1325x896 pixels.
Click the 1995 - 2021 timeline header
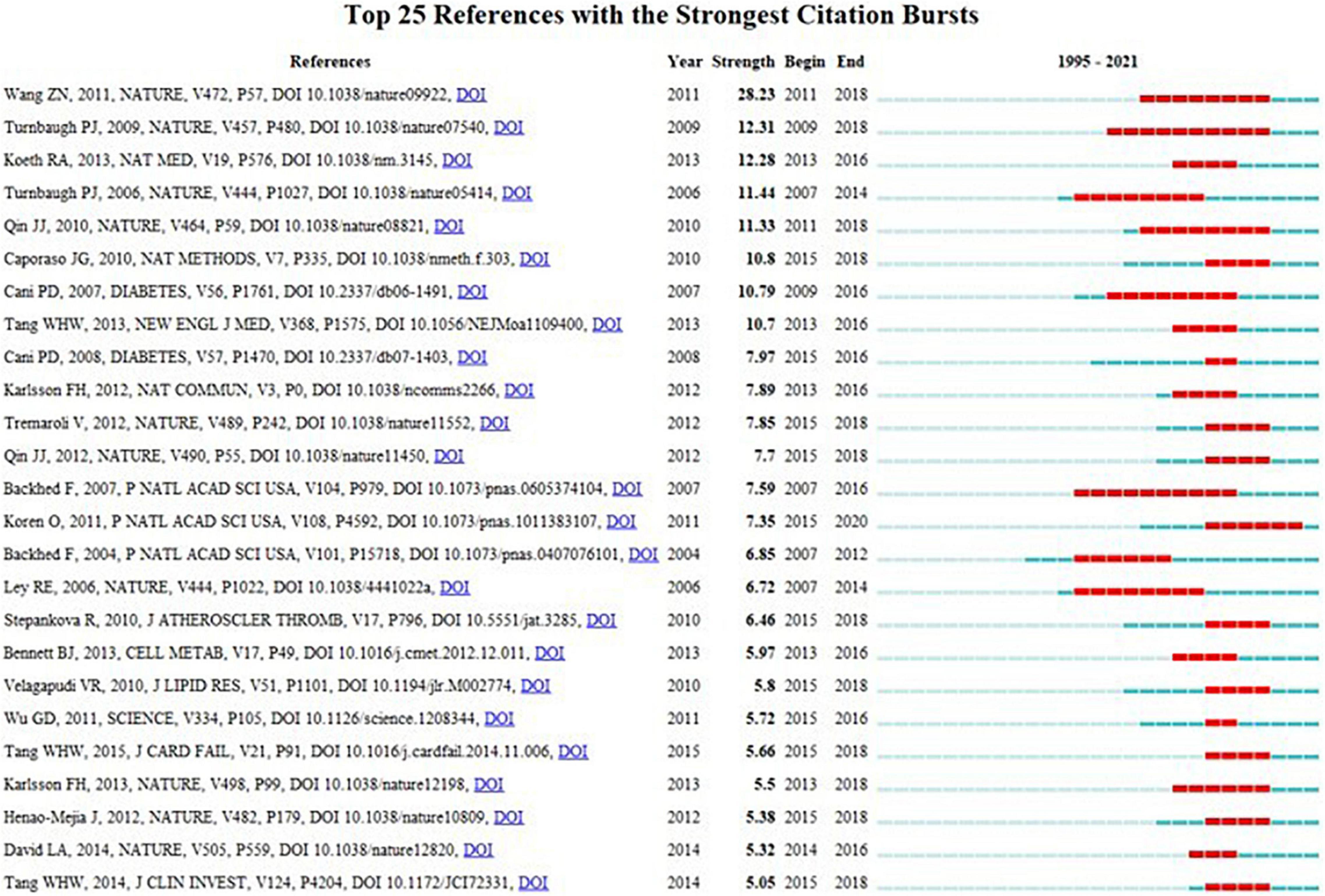click(x=1098, y=61)
